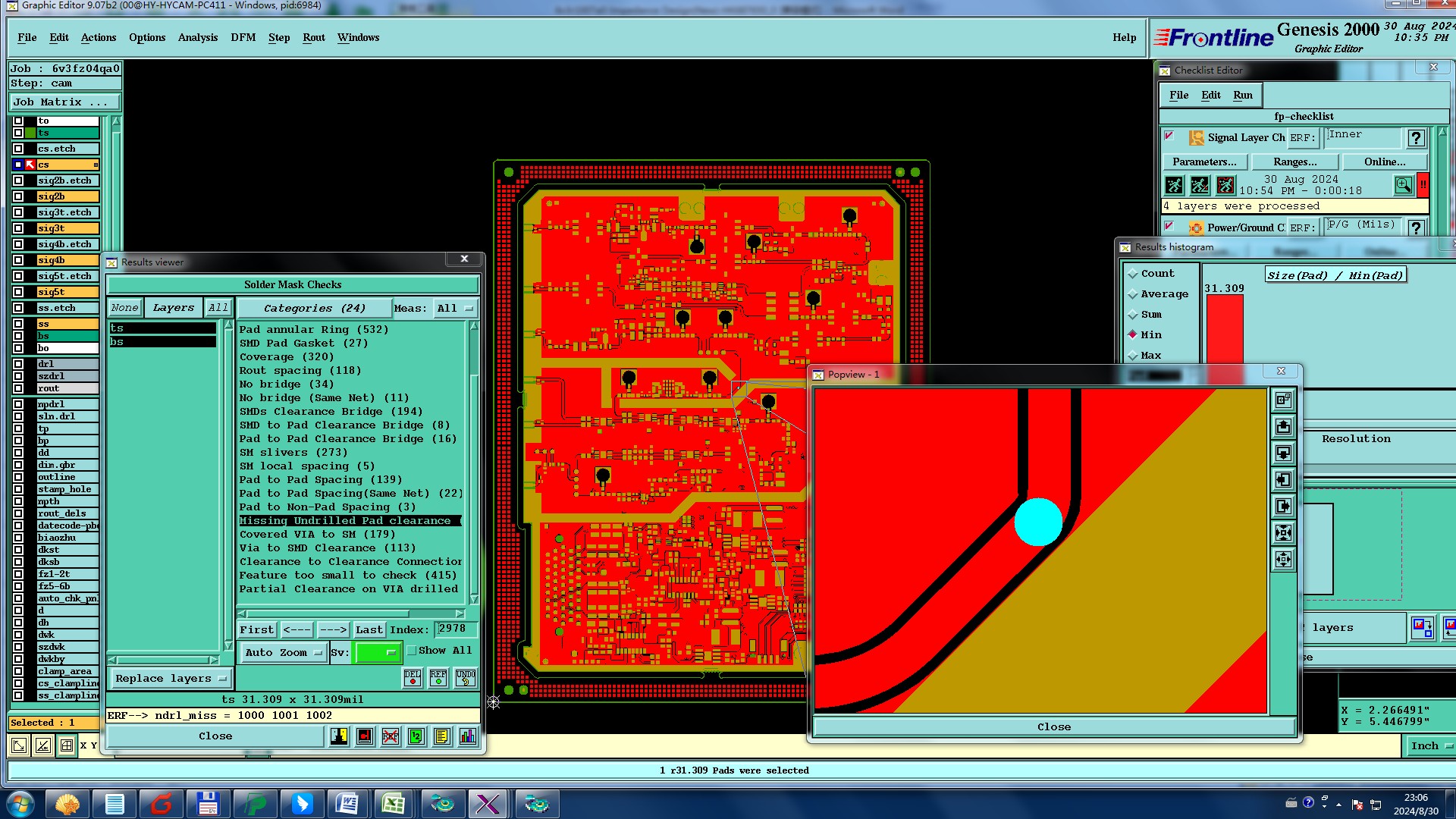Click the Last result button
Viewport: 1456px width, 819px height.
tap(369, 629)
